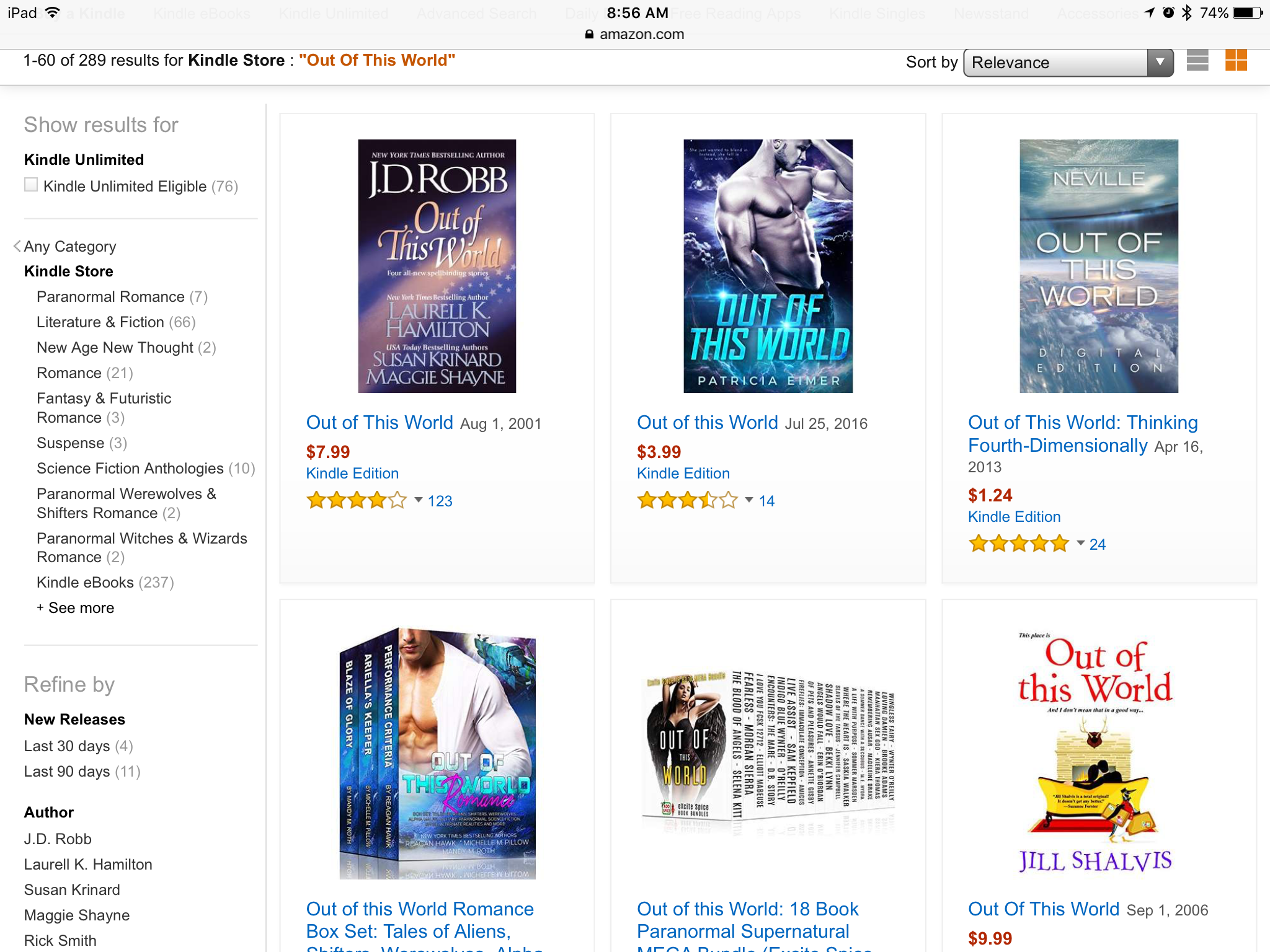Switch to grid view layout icon
The width and height of the screenshot is (1270, 952).
(1236, 61)
